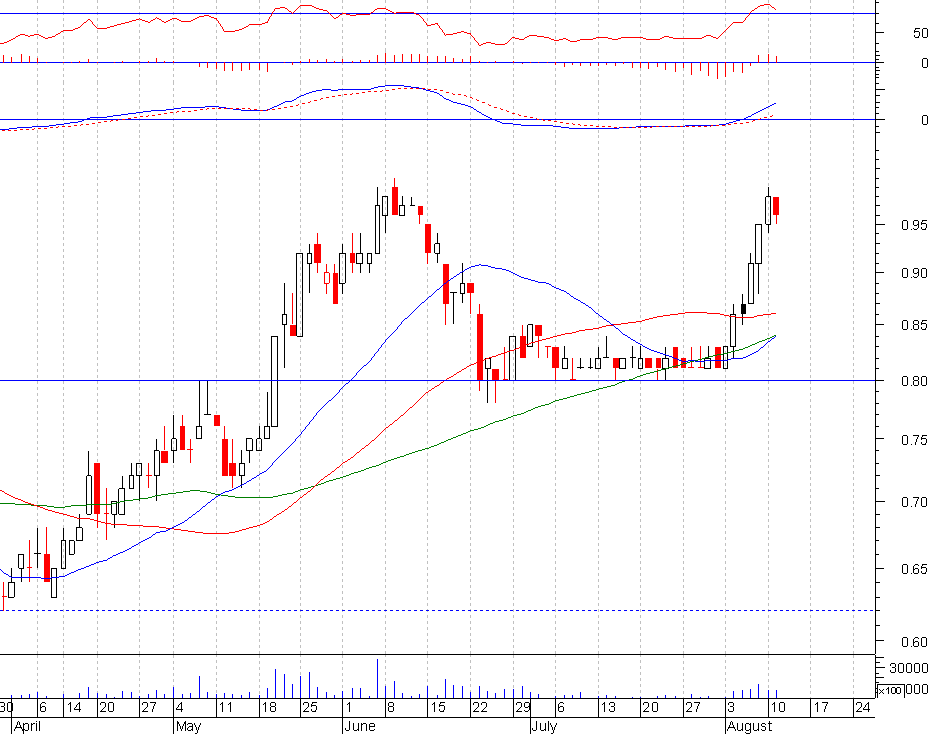Screen dimensions: 932x734
Task: Click the last red candlestick in August
Action: point(776,206)
